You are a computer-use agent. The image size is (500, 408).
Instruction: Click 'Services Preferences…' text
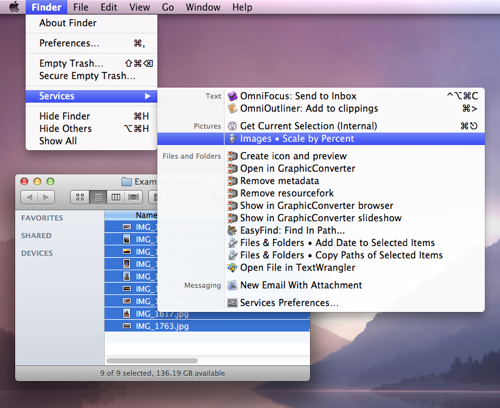289,303
